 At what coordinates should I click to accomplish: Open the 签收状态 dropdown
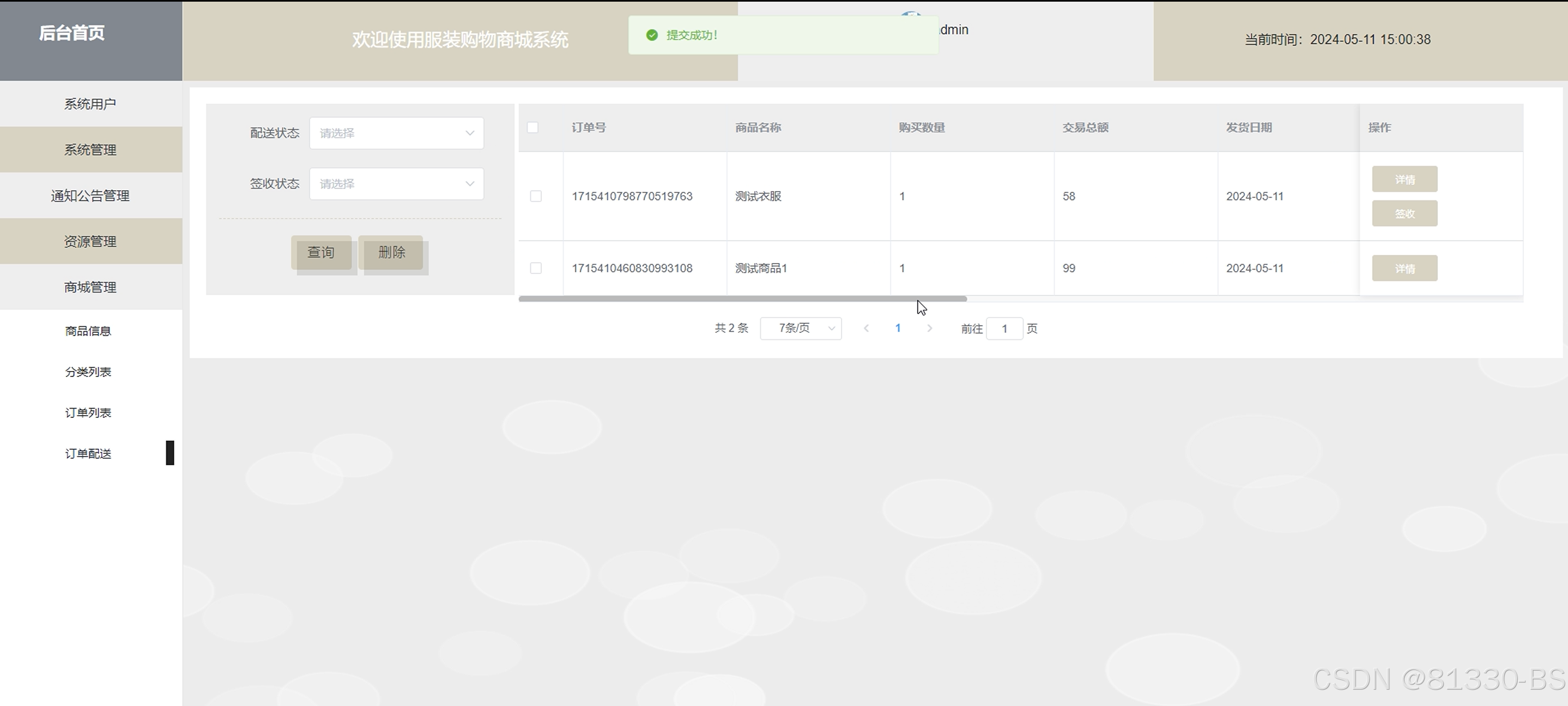(x=396, y=184)
